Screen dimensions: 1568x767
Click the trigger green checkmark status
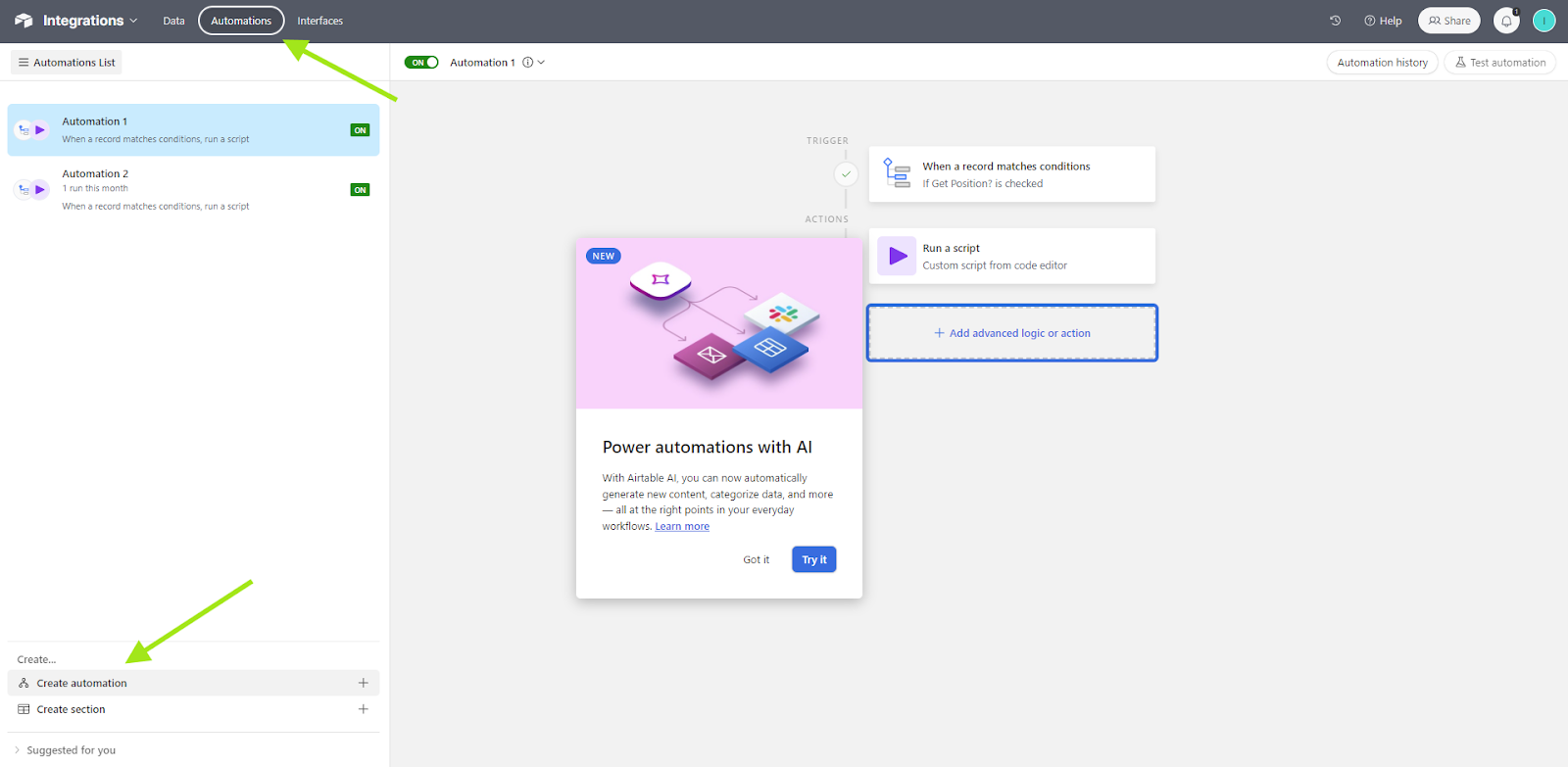846,174
